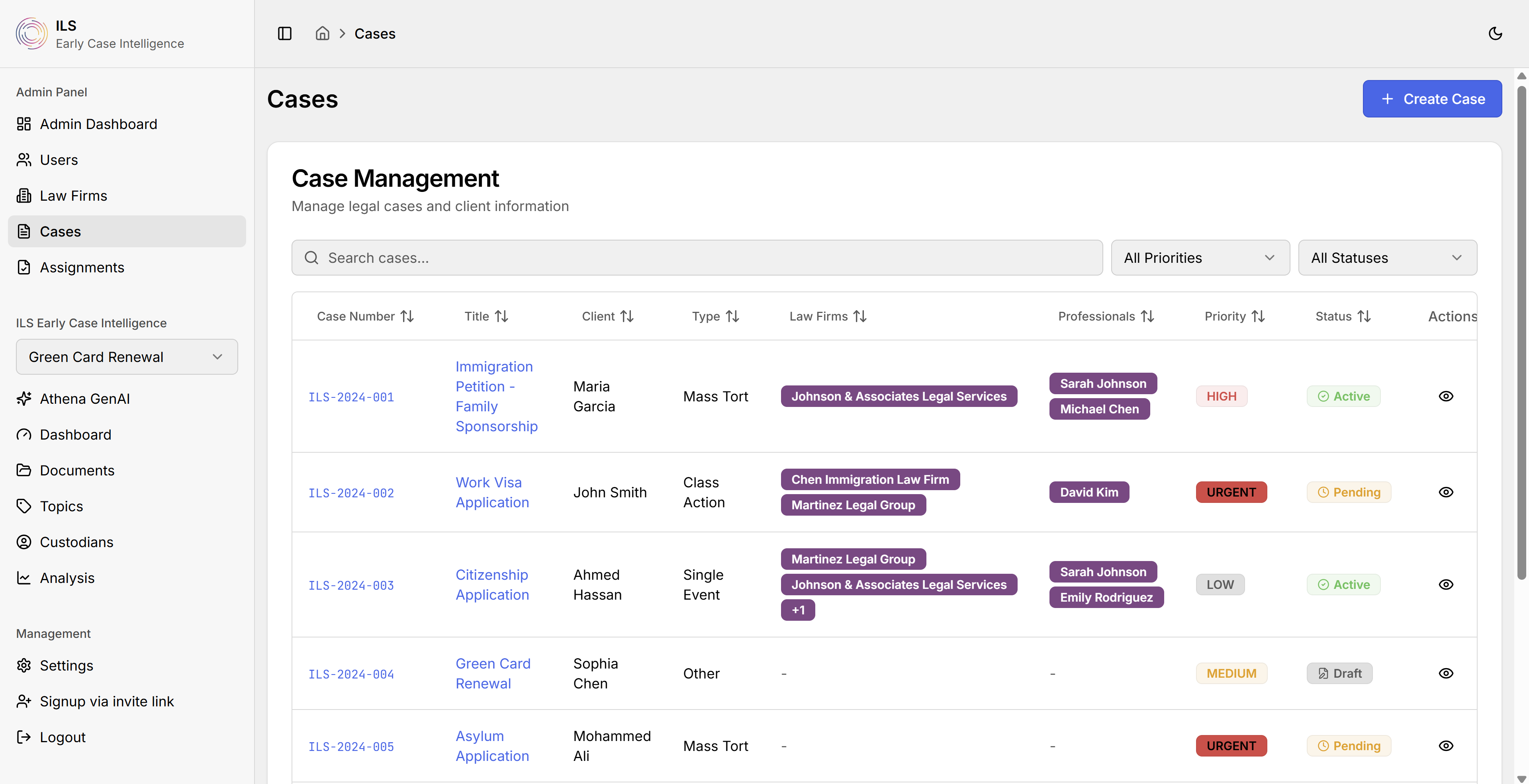Viewport: 1529px width, 784px height.
Task: Open Athena GenAI sparkle item
Action: click(x=127, y=399)
